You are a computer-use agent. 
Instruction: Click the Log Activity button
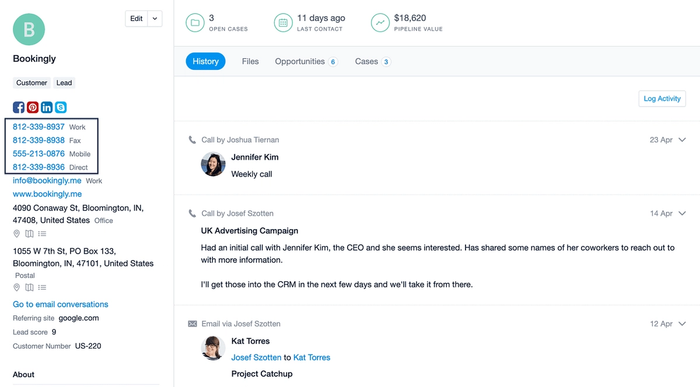pos(662,99)
